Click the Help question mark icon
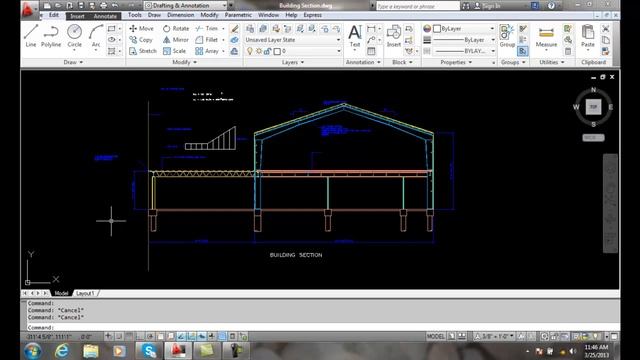640x360 pixels. click(x=551, y=6)
